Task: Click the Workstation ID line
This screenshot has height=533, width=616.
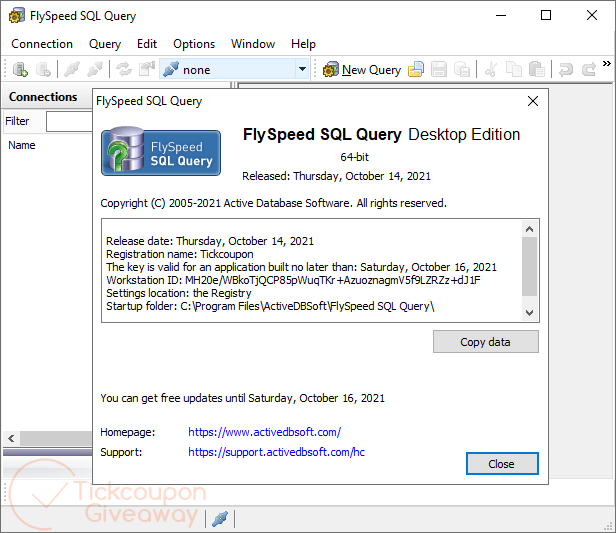Action: coord(293,280)
